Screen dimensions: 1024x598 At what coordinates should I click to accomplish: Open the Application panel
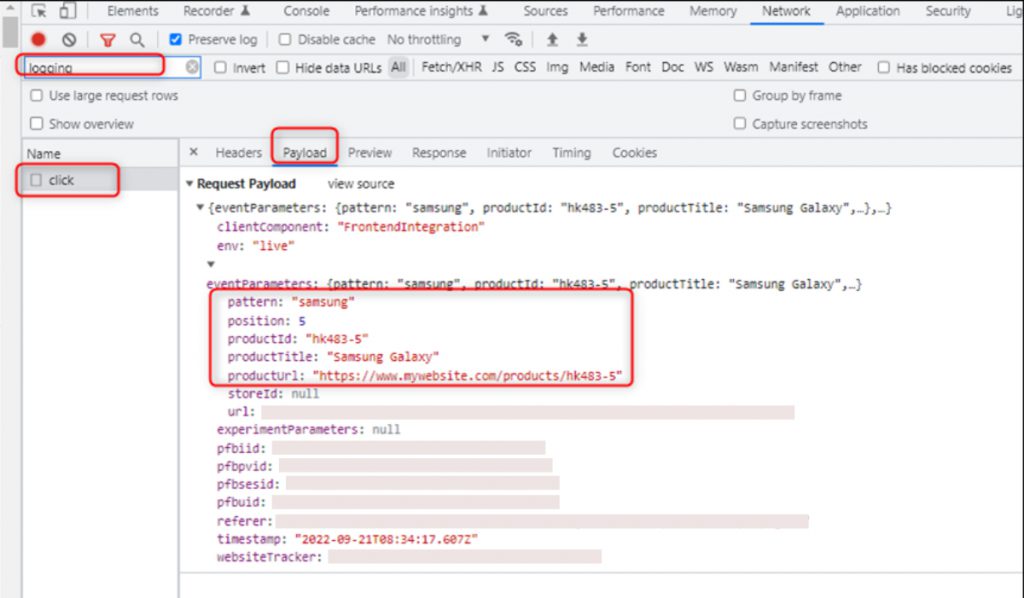point(868,11)
